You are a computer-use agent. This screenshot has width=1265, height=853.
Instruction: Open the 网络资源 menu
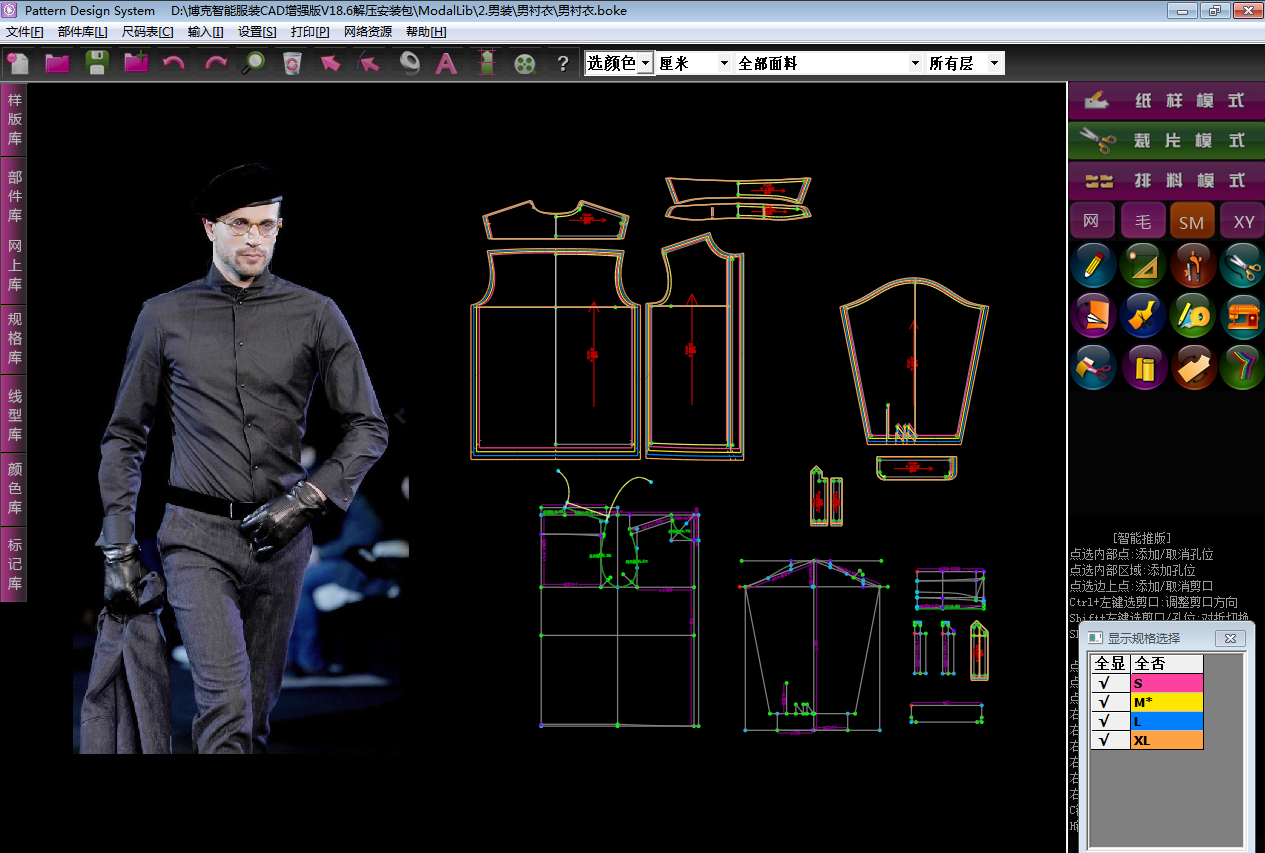click(x=368, y=32)
